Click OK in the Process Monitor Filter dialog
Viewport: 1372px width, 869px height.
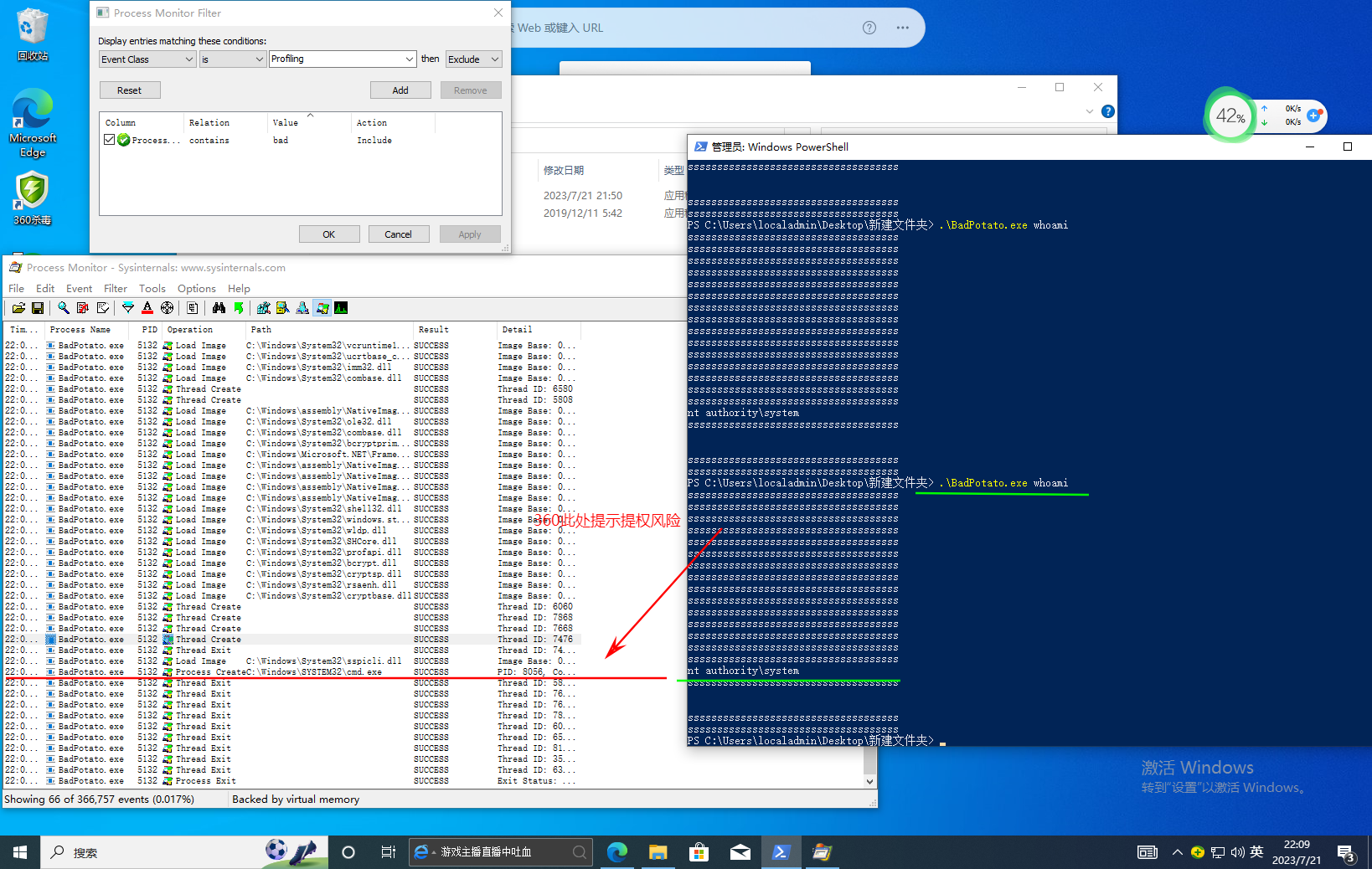coord(329,234)
